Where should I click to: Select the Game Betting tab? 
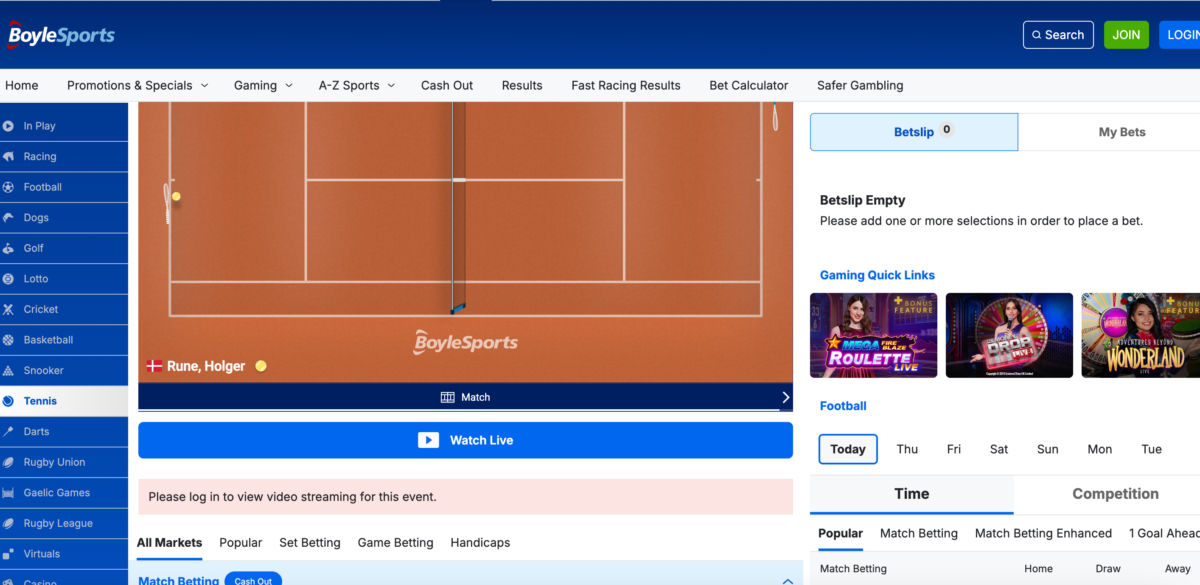pos(396,543)
